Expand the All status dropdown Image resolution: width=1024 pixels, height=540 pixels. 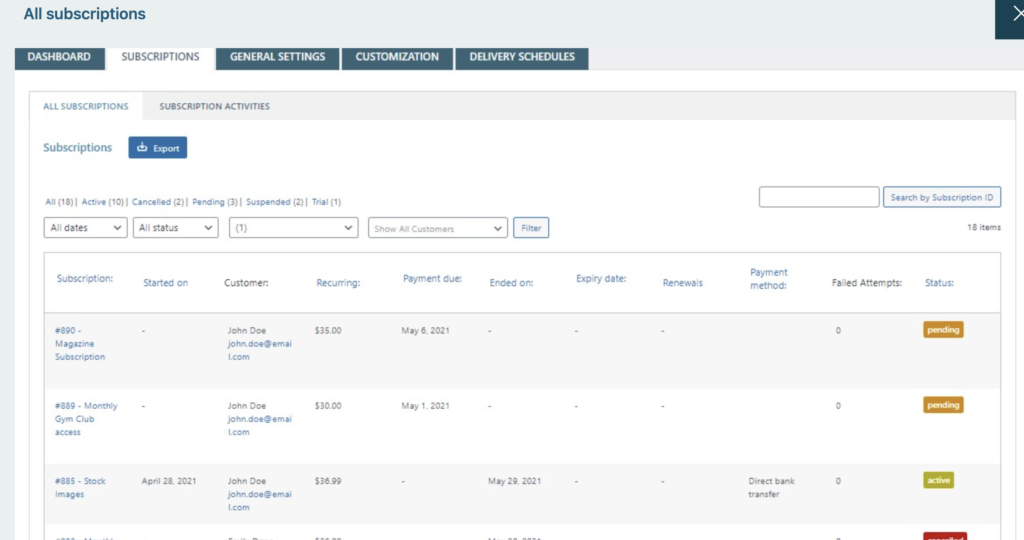pyautogui.click(x=176, y=228)
